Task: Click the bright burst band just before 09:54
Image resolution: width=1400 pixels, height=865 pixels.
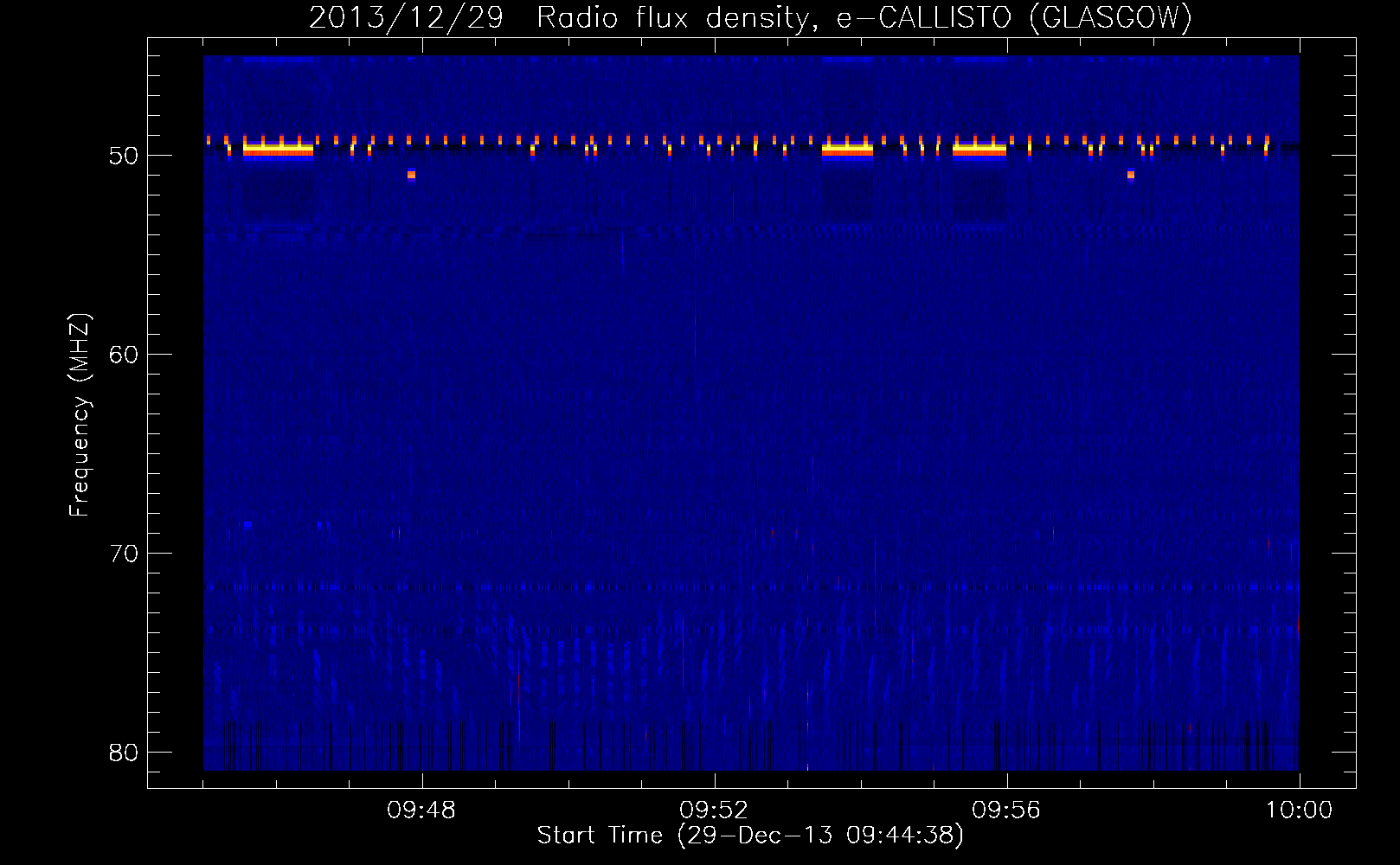Action: pos(847,150)
